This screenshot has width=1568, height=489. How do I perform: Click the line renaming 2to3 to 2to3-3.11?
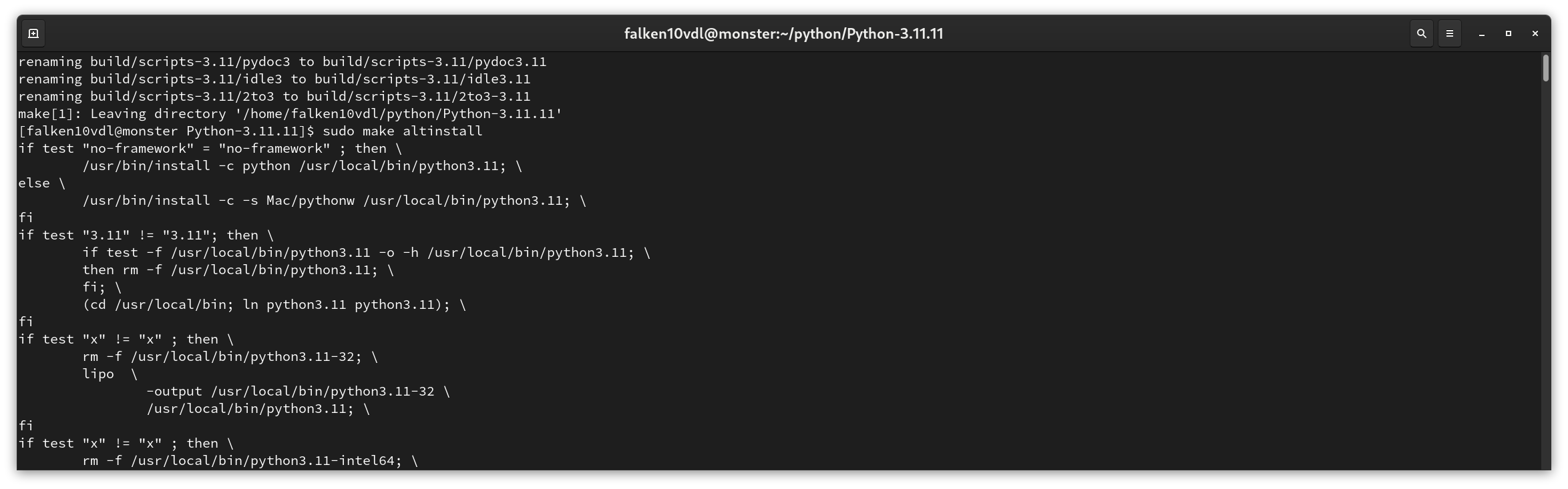point(274,97)
